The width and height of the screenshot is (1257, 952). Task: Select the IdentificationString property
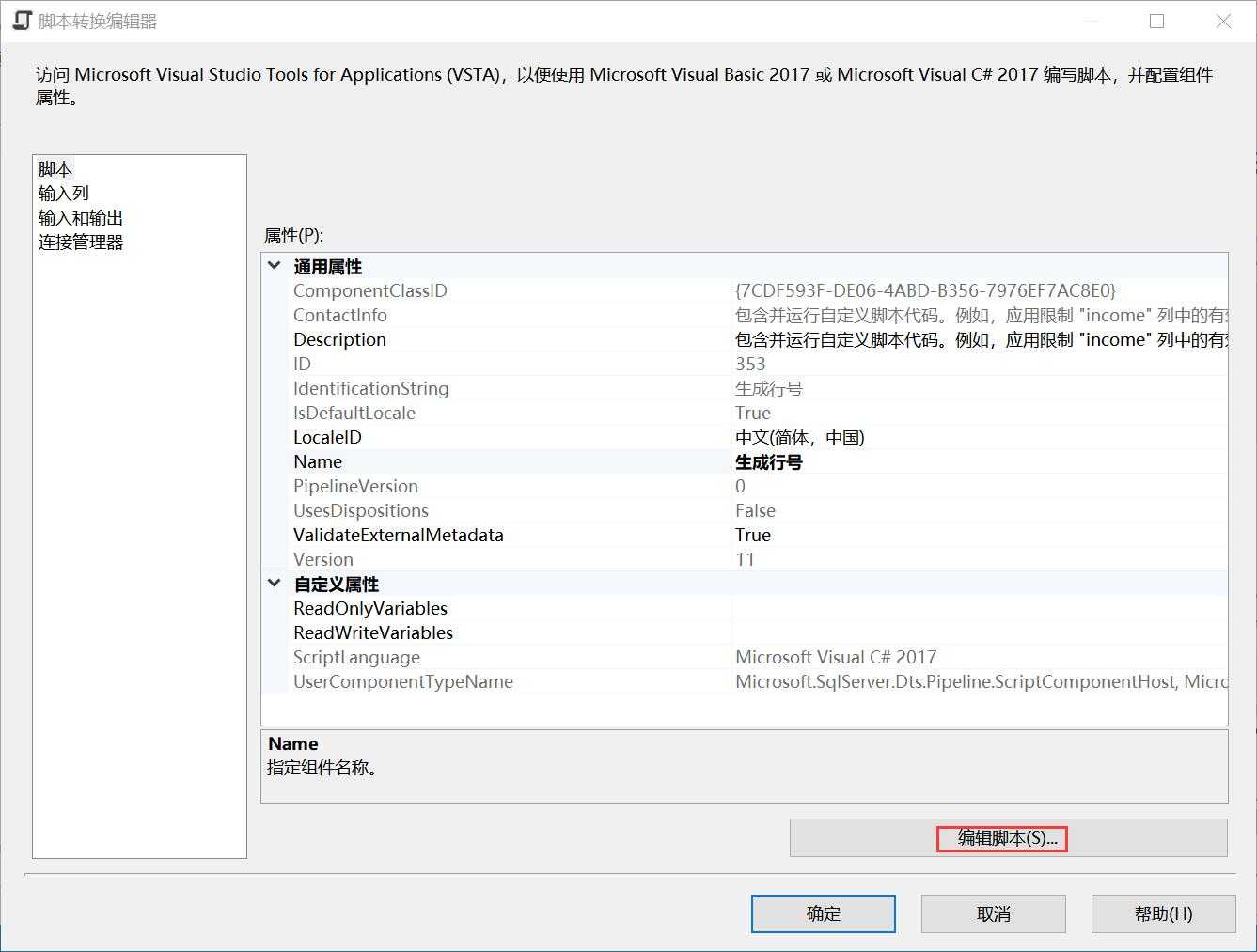pos(370,388)
